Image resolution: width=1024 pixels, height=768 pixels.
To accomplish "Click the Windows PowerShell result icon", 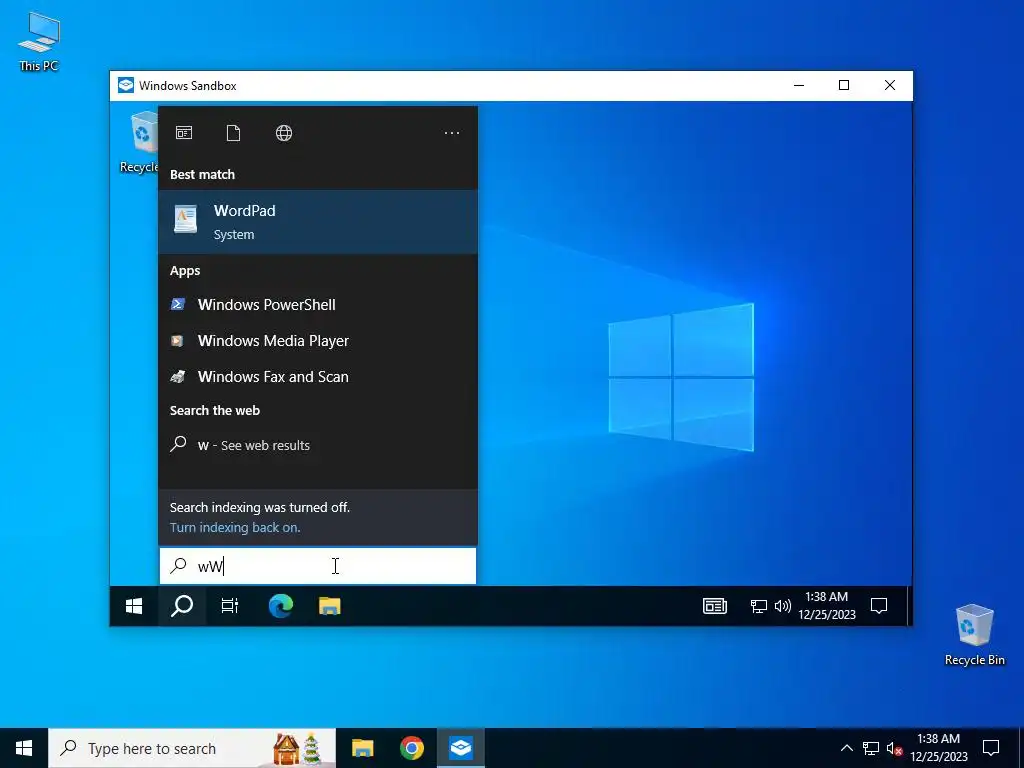I will pyautogui.click(x=178, y=304).
